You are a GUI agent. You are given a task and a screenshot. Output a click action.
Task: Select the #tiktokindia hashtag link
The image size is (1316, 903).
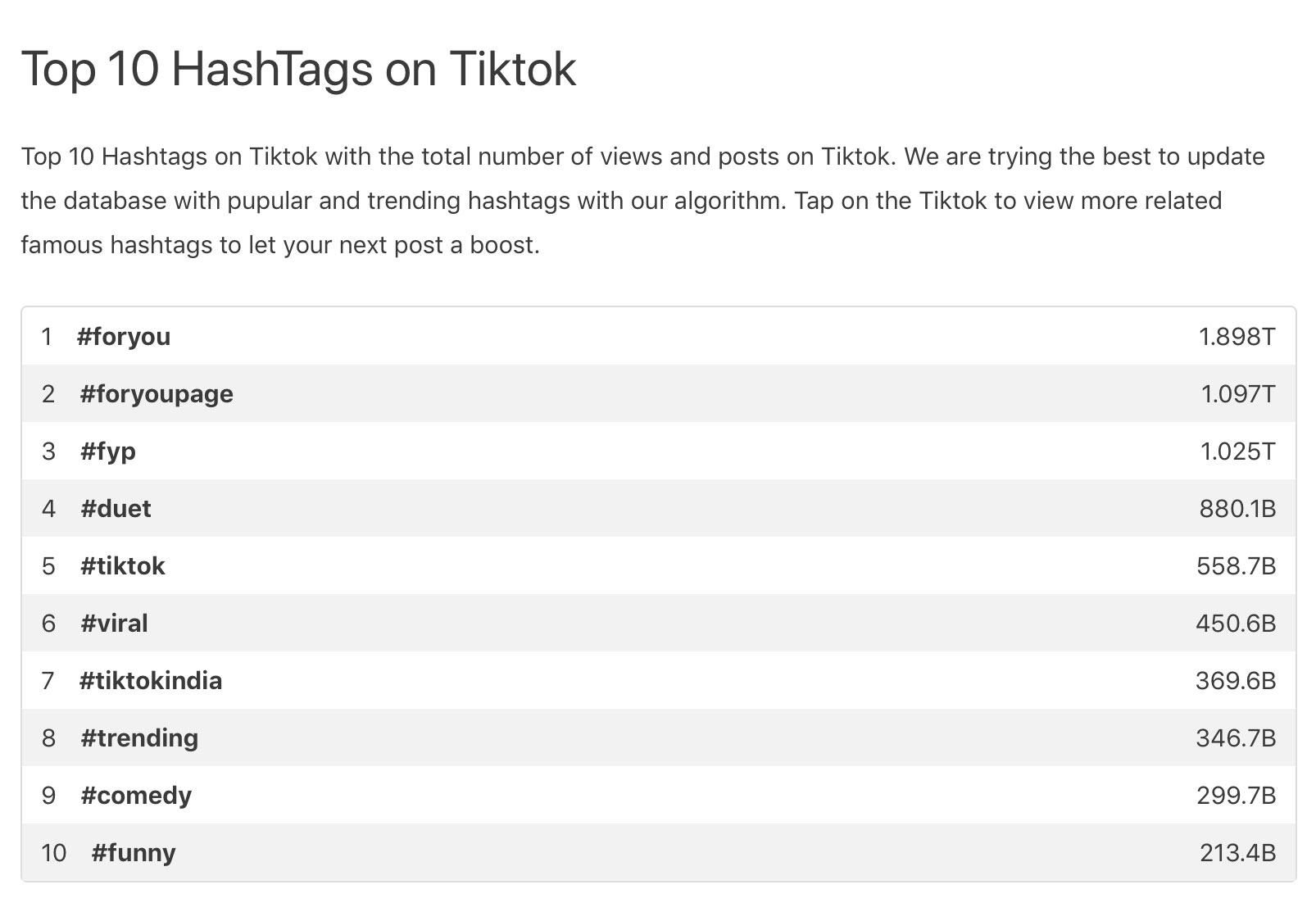(151, 681)
